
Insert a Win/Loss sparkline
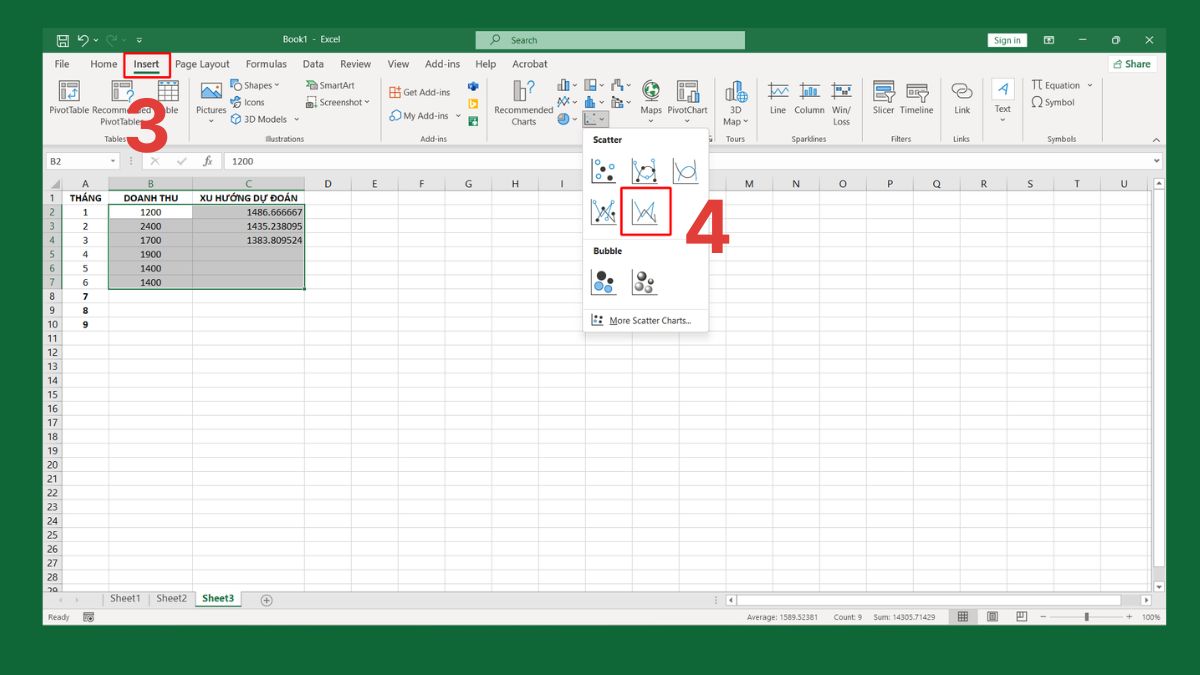pyautogui.click(x=841, y=98)
